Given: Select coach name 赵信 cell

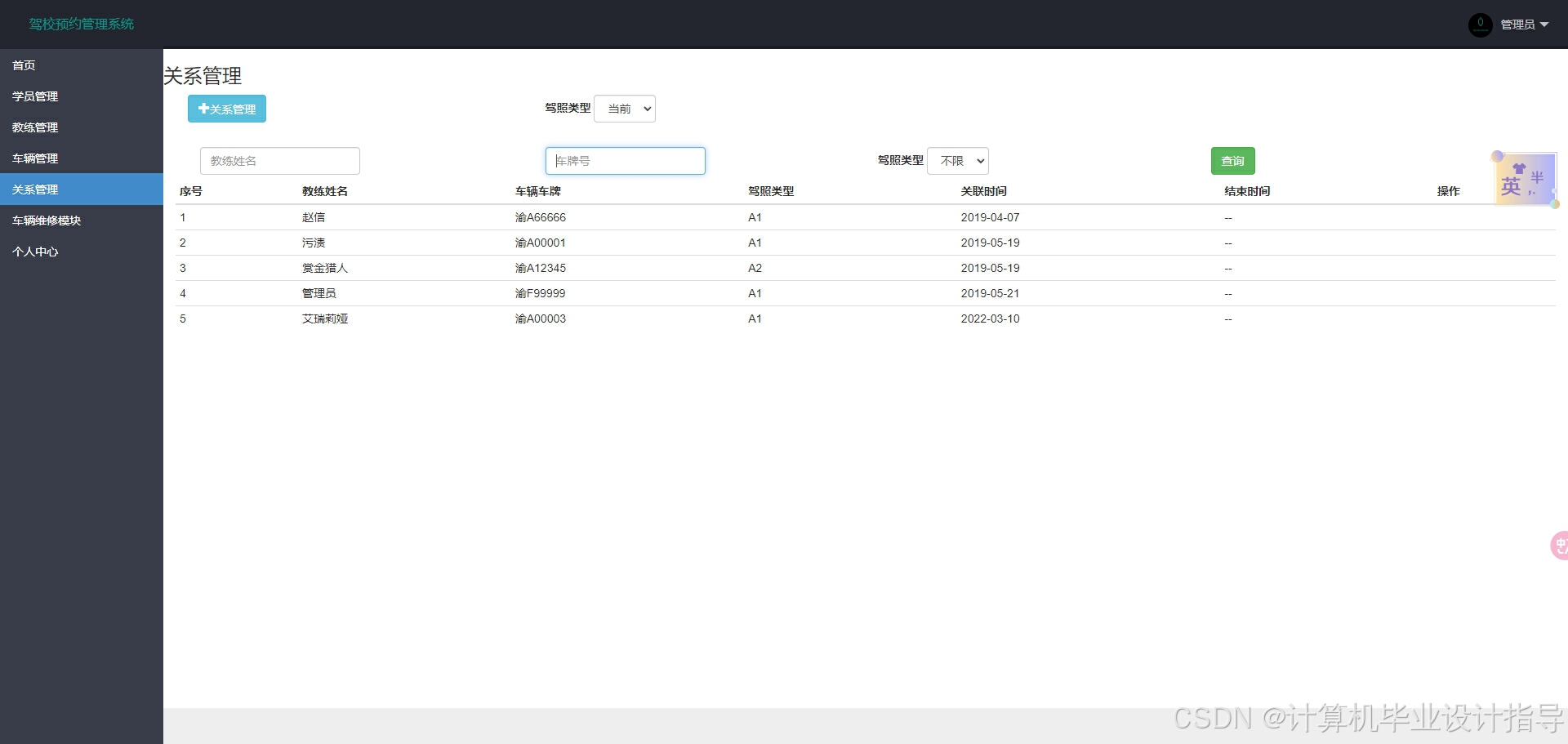Looking at the screenshot, I should point(314,217).
